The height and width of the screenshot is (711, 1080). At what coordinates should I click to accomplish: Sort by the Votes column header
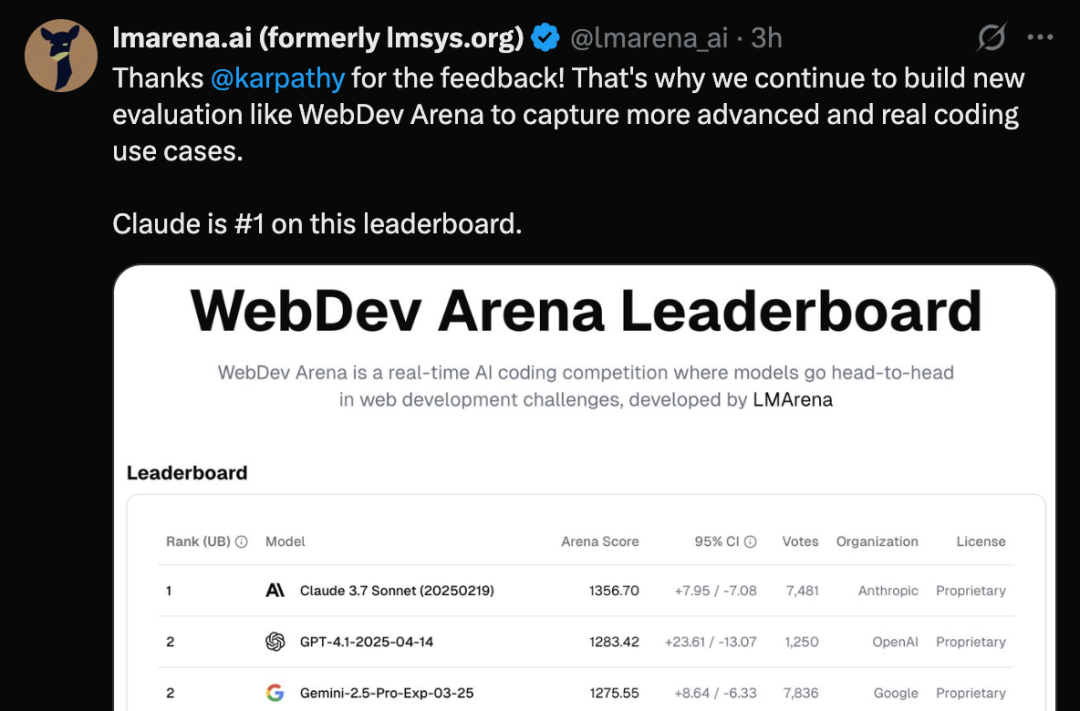coord(800,542)
